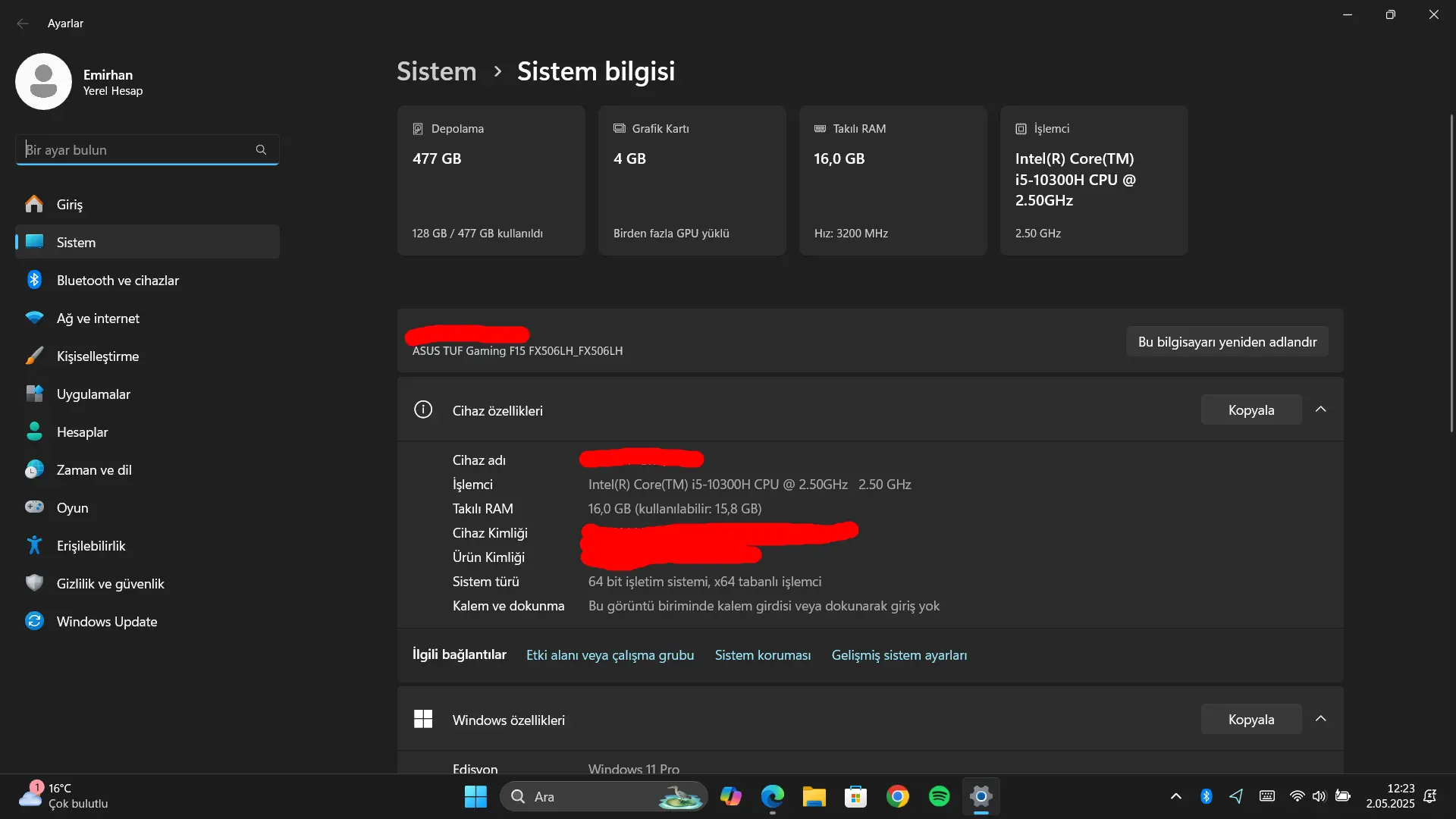This screenshot has height=819, width=1456.
Task: Open File Explorer from the taskbar
Action: [814, 796]
